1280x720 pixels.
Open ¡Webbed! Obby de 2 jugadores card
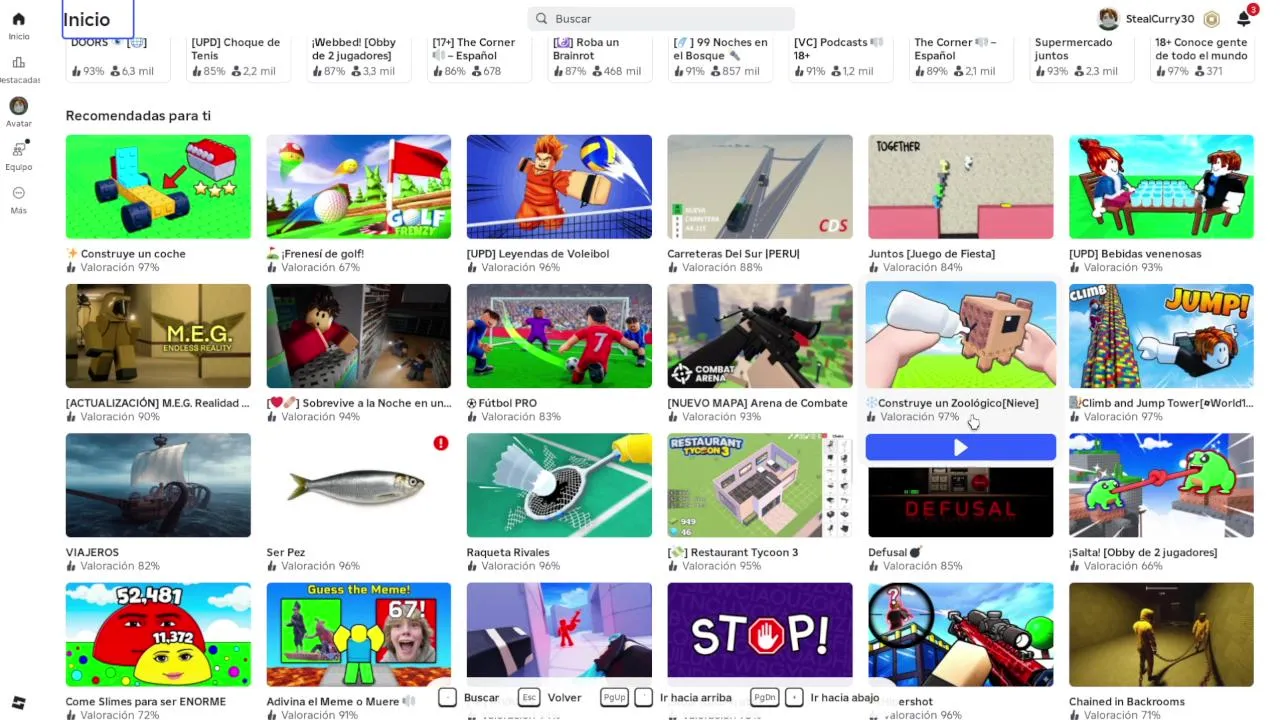click(358, 58)
